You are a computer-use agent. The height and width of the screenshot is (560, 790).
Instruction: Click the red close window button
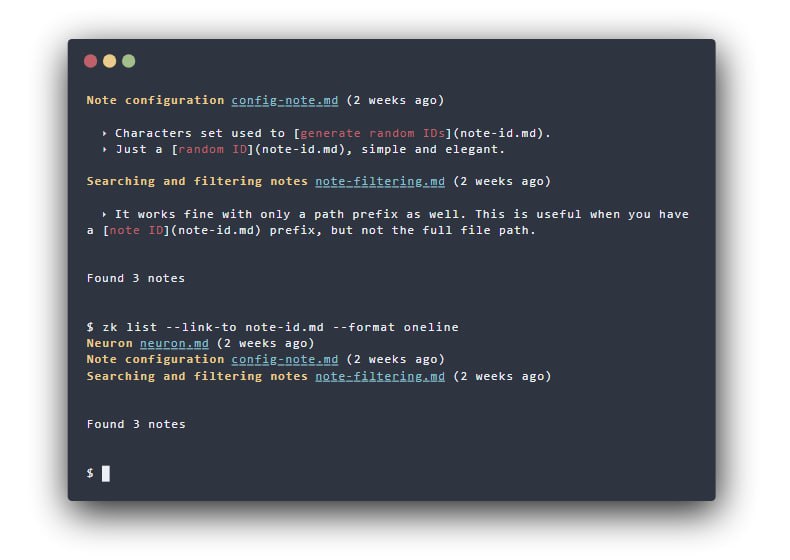pos(91,61)
